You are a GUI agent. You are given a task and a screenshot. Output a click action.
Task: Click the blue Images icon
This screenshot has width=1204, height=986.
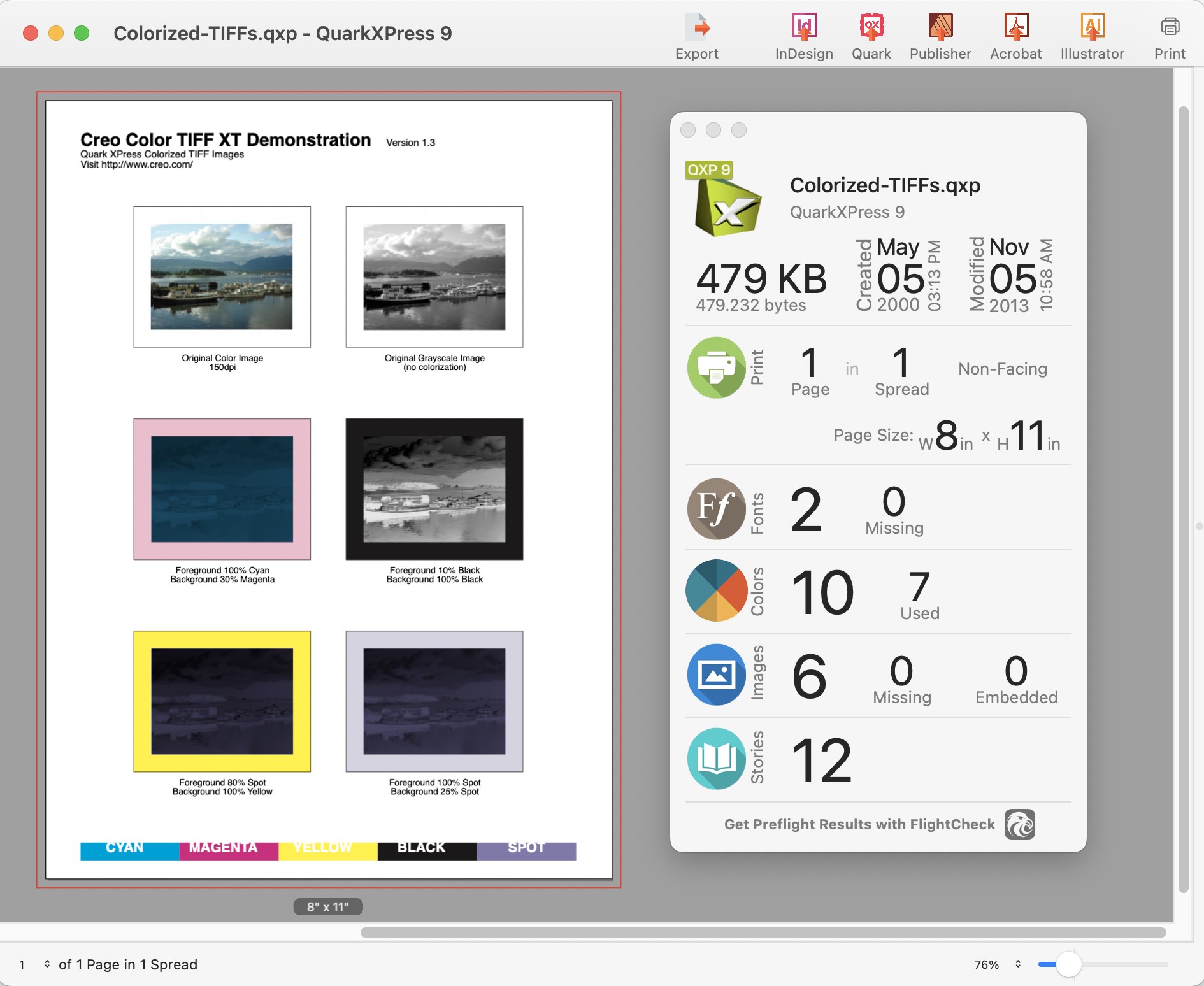click(717, 675)
